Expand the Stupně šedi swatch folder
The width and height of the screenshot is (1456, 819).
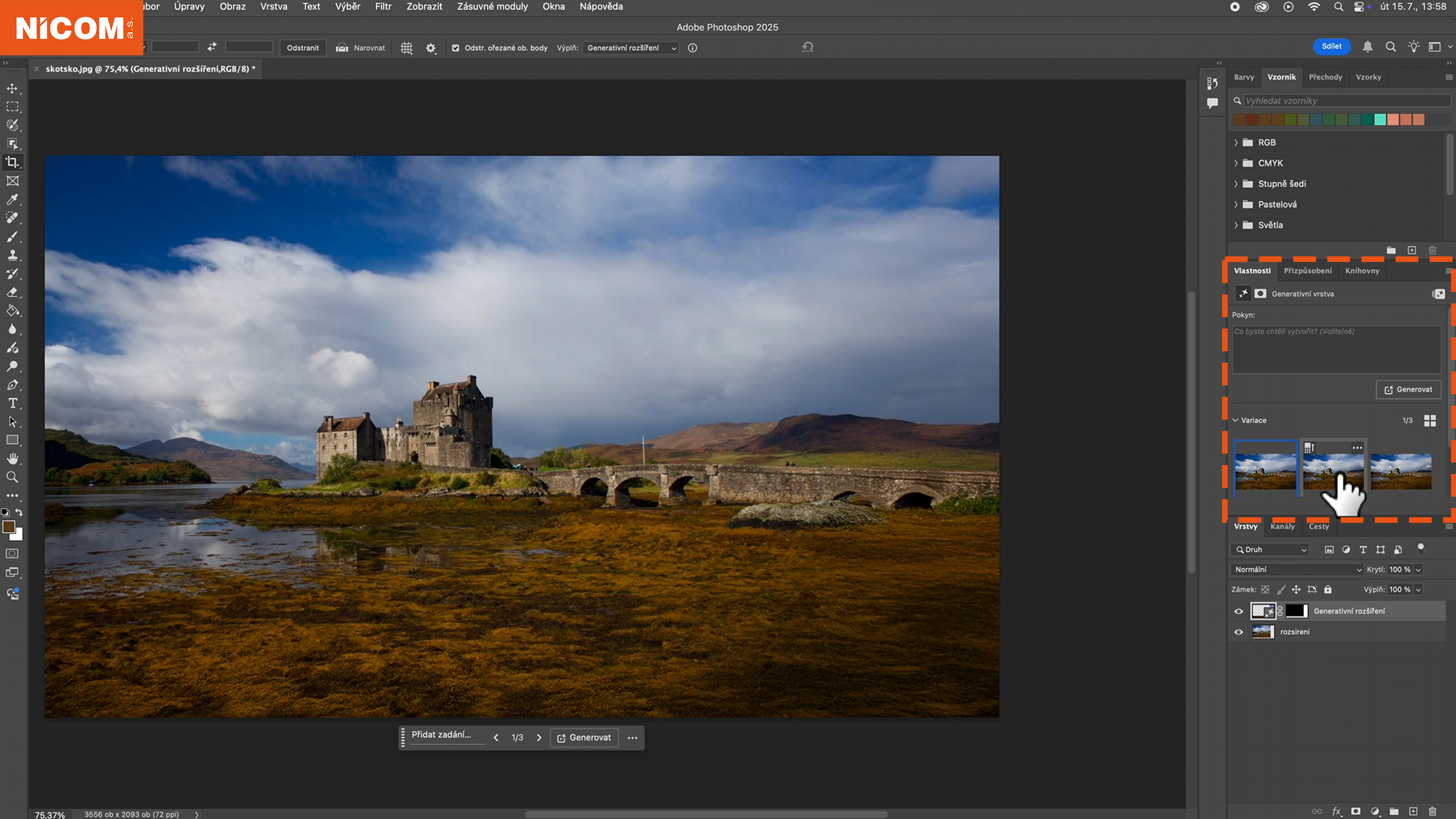coord(1236,184)
